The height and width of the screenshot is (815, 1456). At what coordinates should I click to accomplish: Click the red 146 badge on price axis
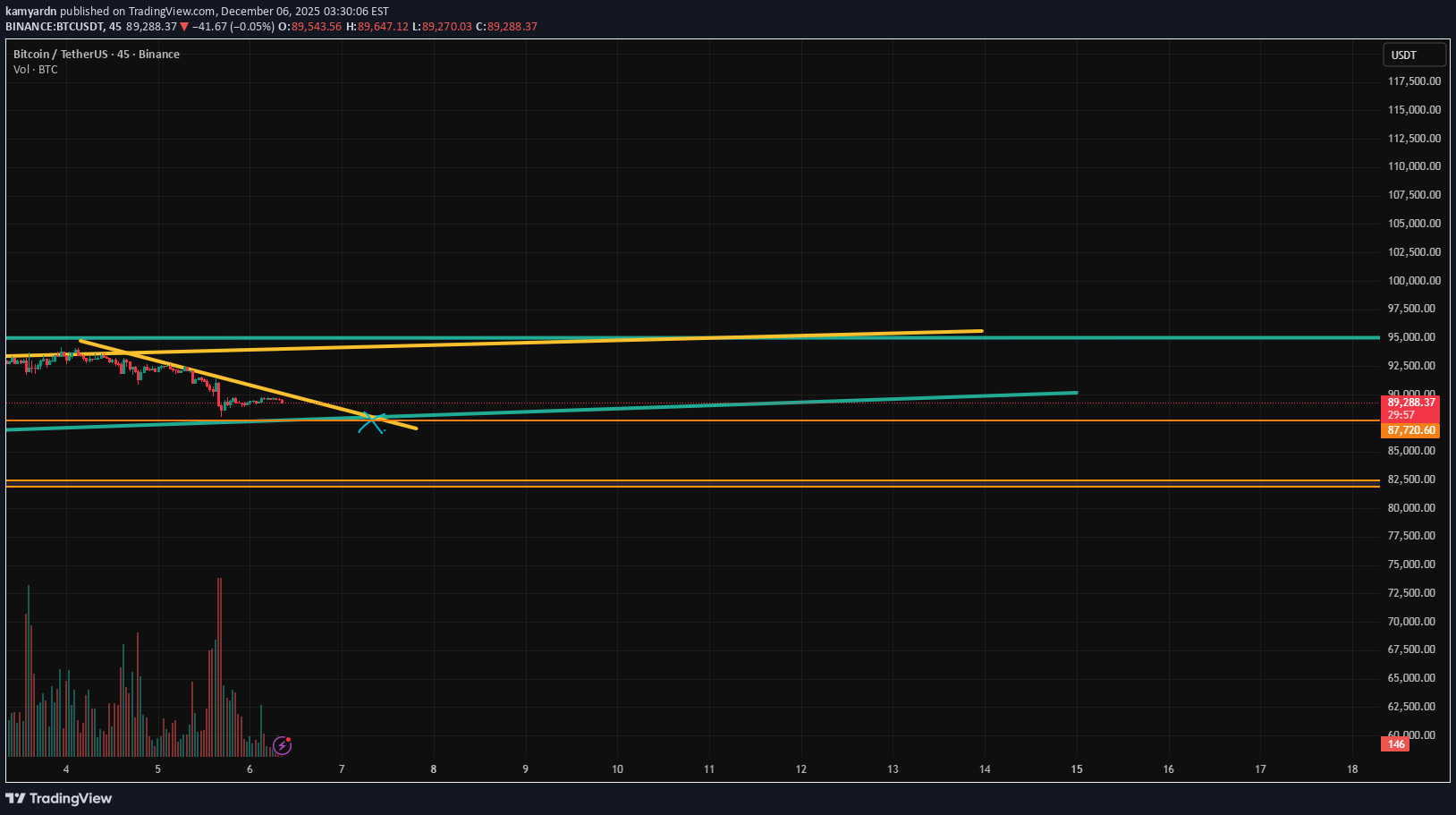click(x=1396, y=744)
